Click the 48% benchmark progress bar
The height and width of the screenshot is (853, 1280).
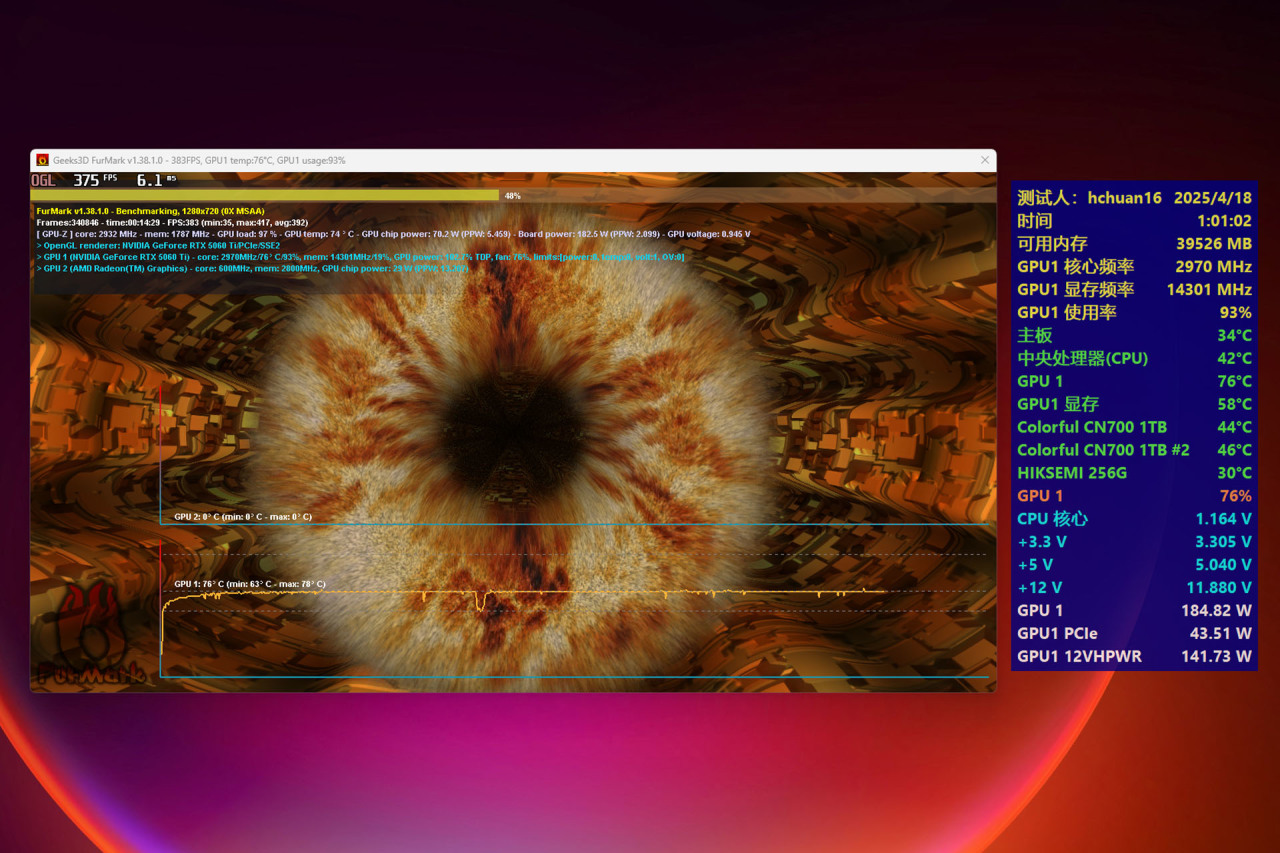point(512,196)
